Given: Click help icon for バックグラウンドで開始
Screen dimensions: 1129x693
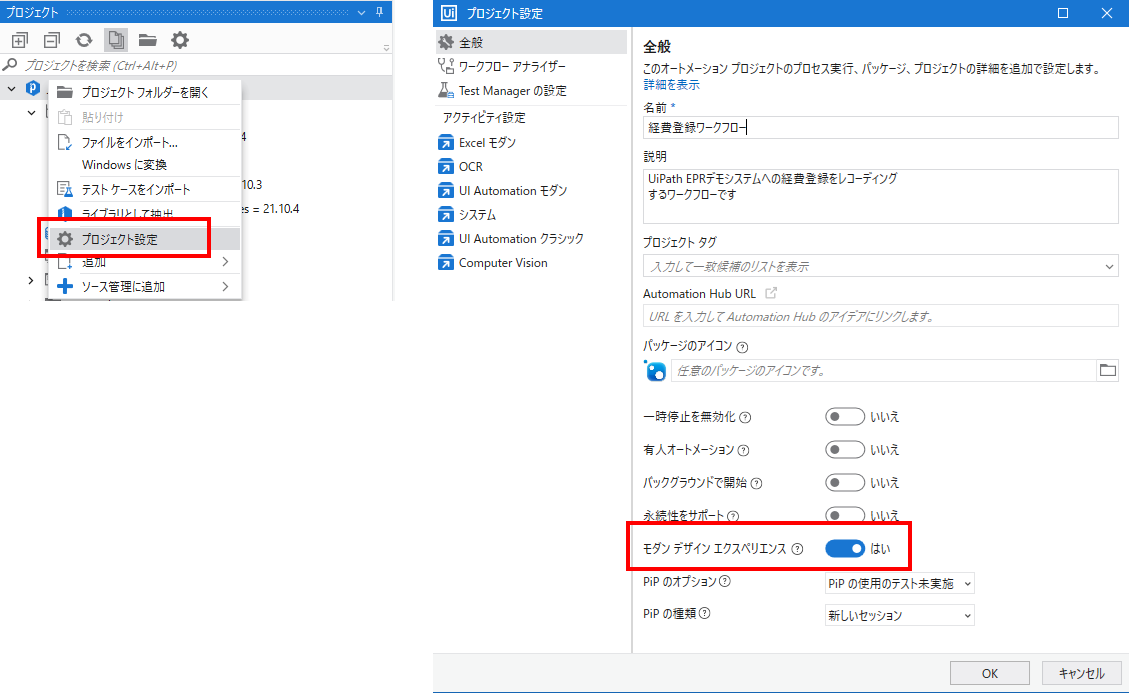Looking at the screenshot, I should click(x=757, y=483).
